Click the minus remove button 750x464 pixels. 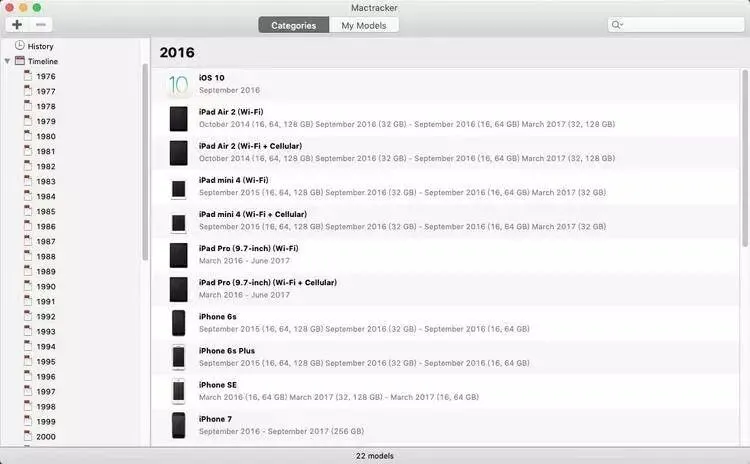coord(41,24)
